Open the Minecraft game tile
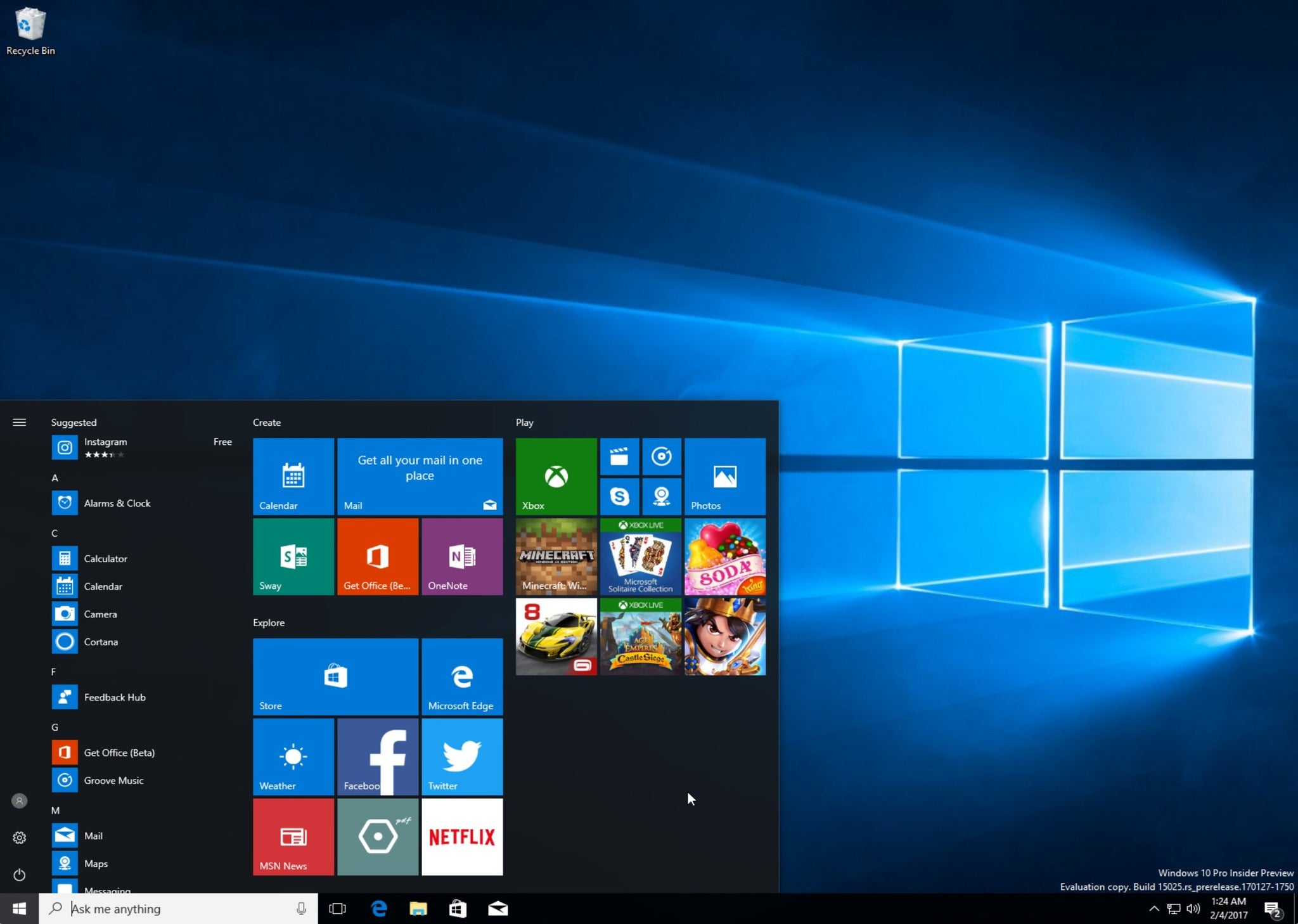The width and height of the screenshot is (1298, 924). 556,556
